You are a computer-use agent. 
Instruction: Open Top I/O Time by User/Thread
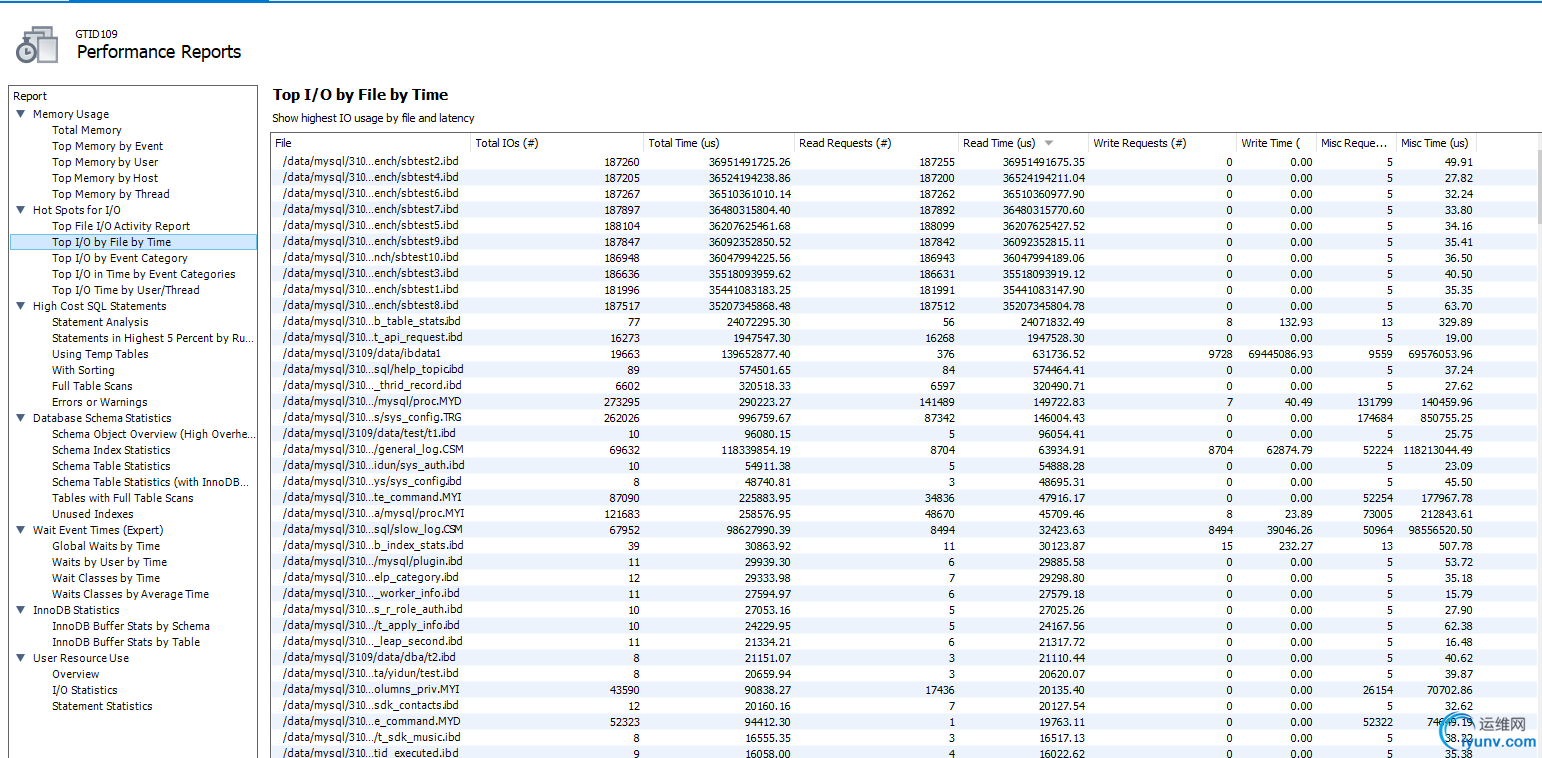click(126, 290)
